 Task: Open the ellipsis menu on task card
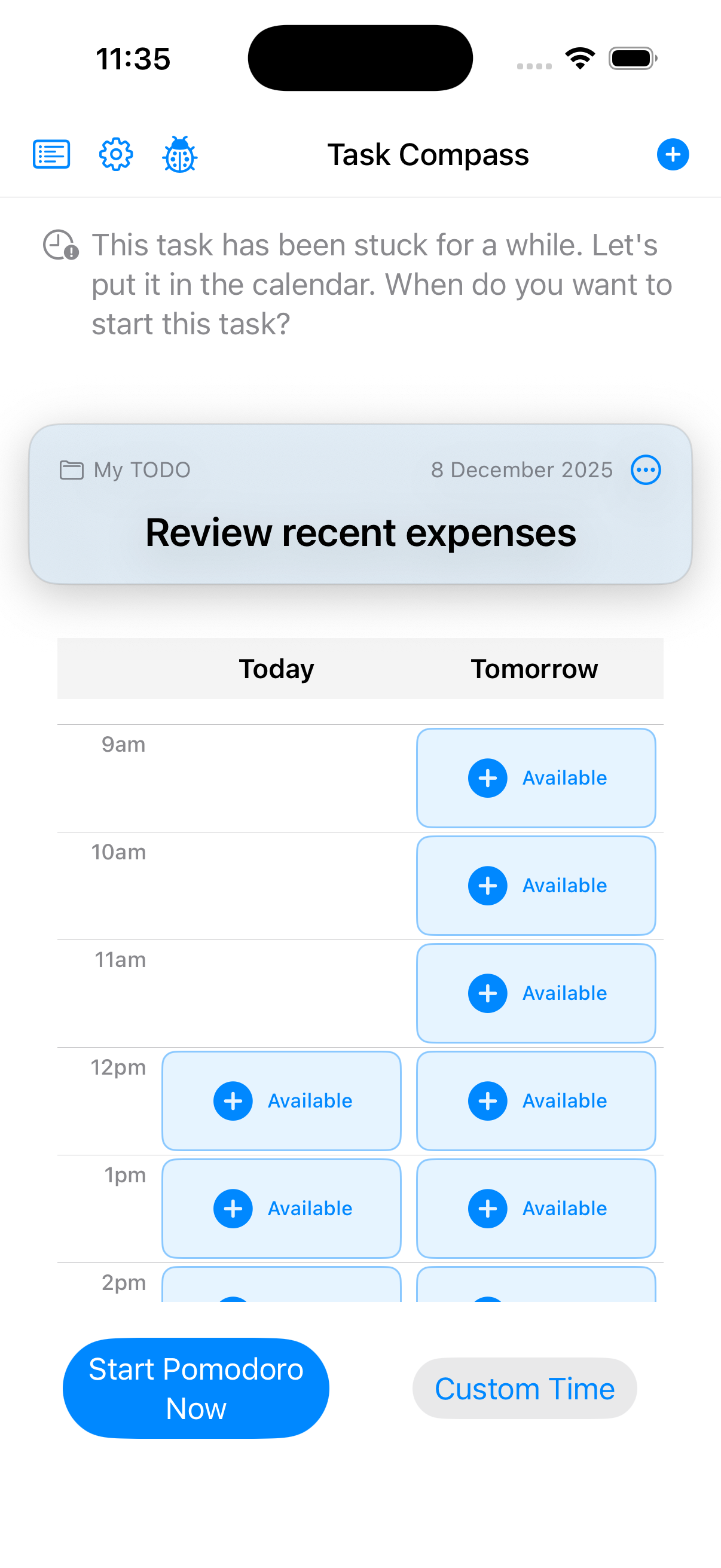[x=646, y=470]
